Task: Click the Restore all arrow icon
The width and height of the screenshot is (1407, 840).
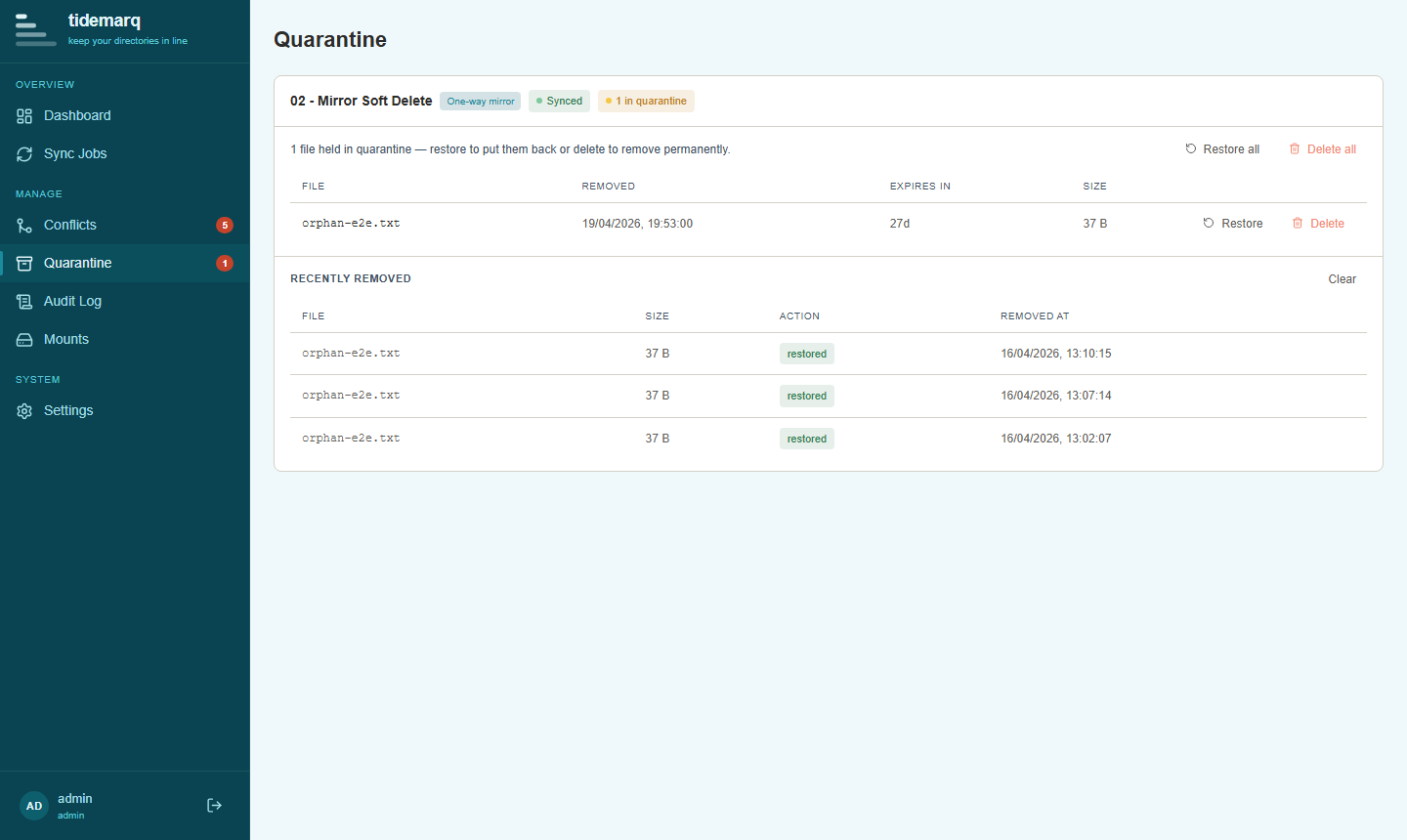Action: coord(1191,149)
